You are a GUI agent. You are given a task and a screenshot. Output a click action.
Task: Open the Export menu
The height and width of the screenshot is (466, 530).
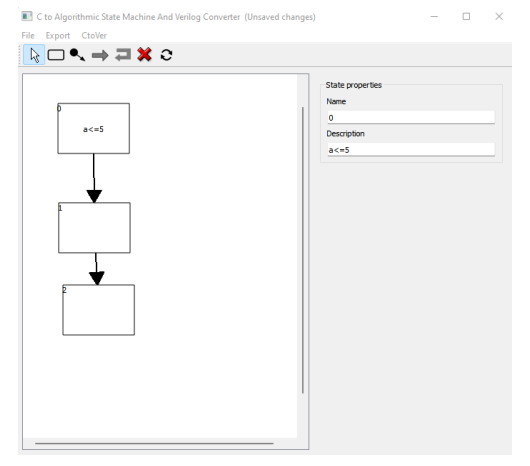click(x=58, y=35)
